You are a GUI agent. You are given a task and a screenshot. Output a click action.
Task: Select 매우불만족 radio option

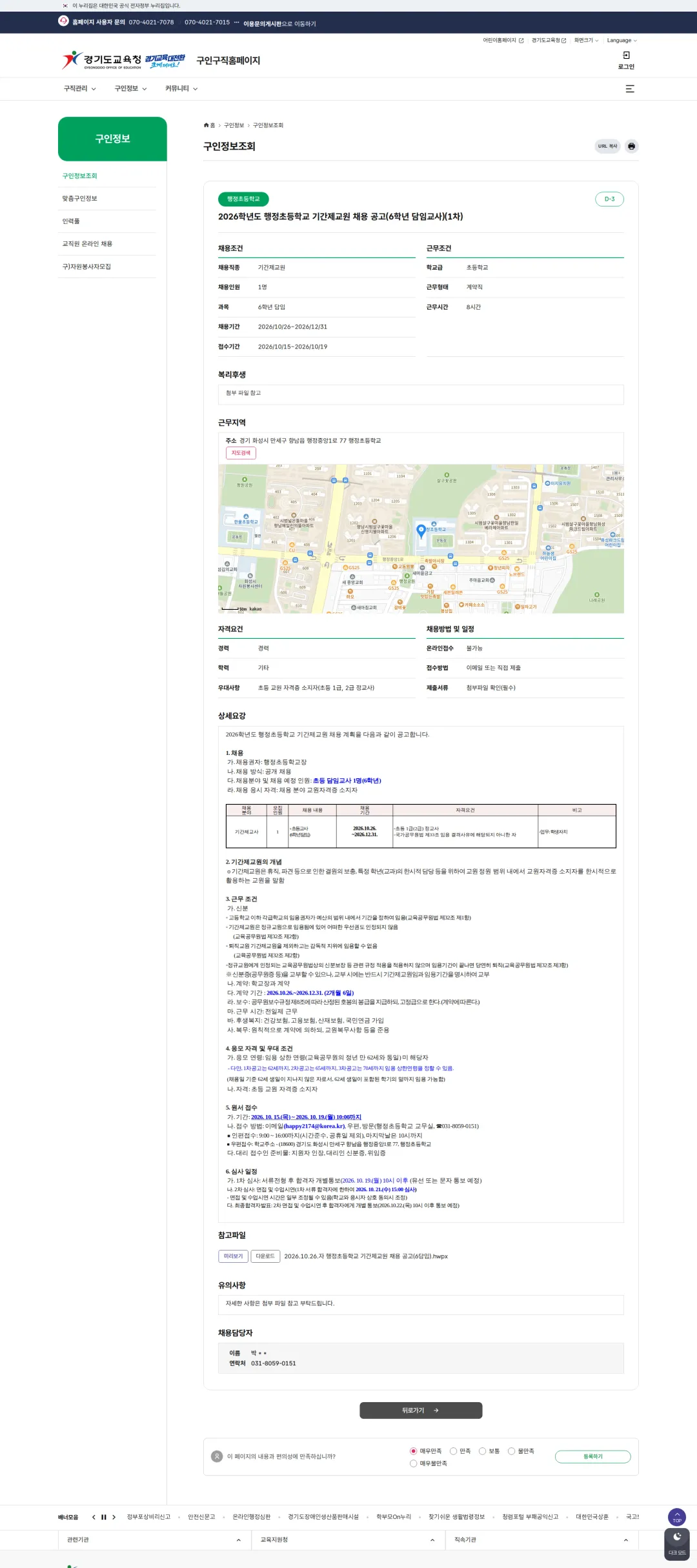click(x=413, y=1463)
